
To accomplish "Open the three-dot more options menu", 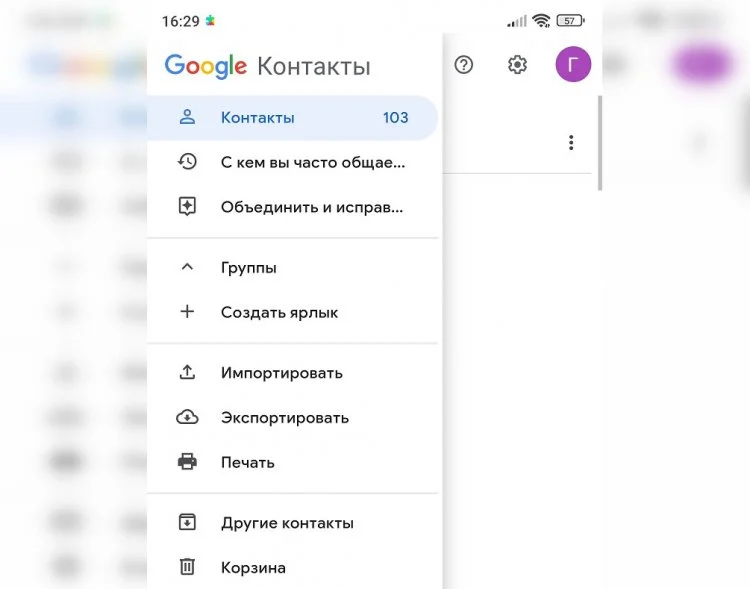I will click(x=571, y=143).
